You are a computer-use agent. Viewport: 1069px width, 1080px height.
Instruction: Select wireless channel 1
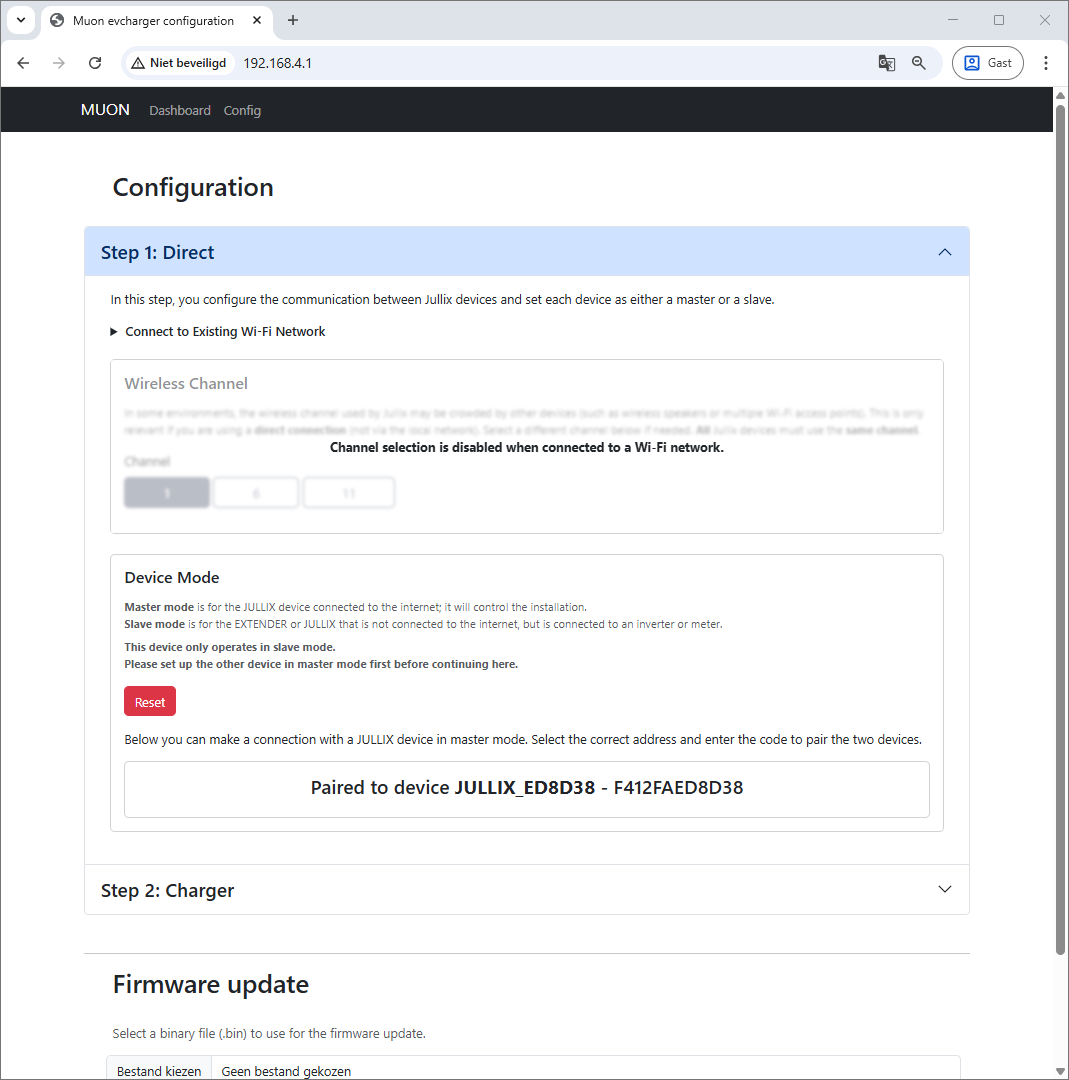pos(167,493)
